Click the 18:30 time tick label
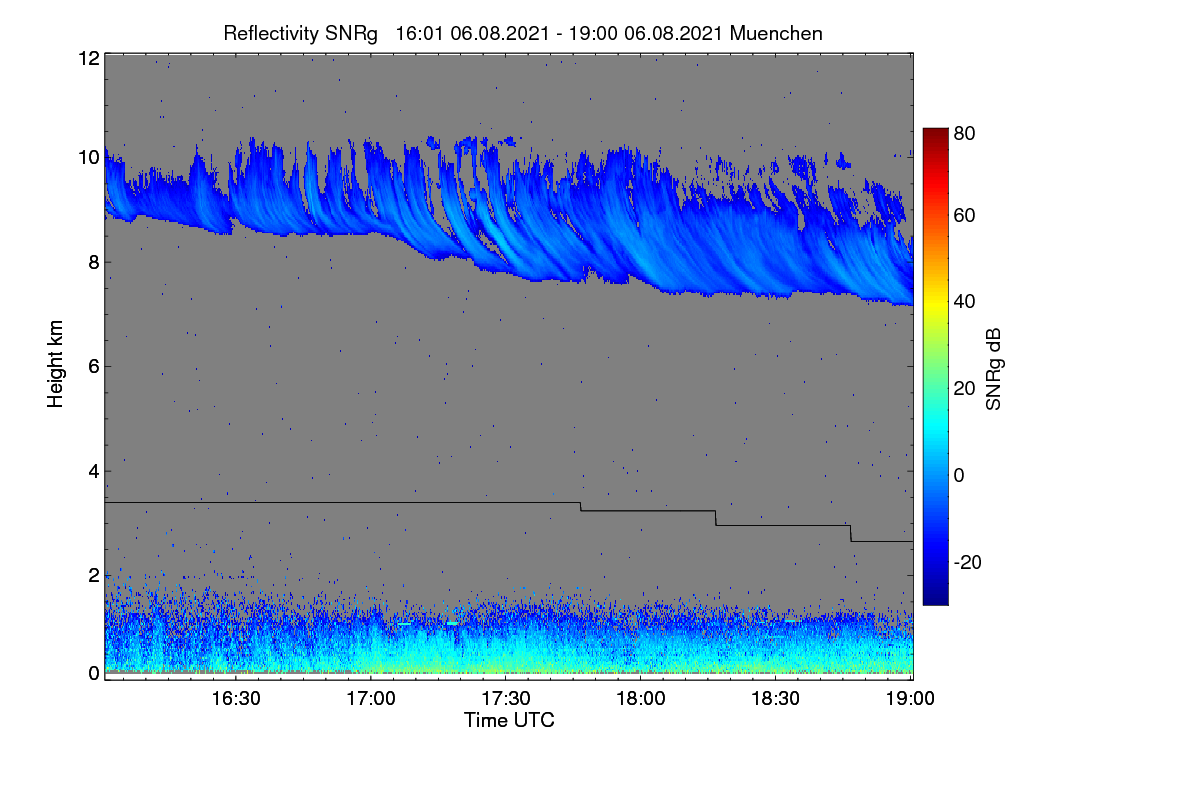This screenshot has width=1200, height=800. click(x=775, y=699)
